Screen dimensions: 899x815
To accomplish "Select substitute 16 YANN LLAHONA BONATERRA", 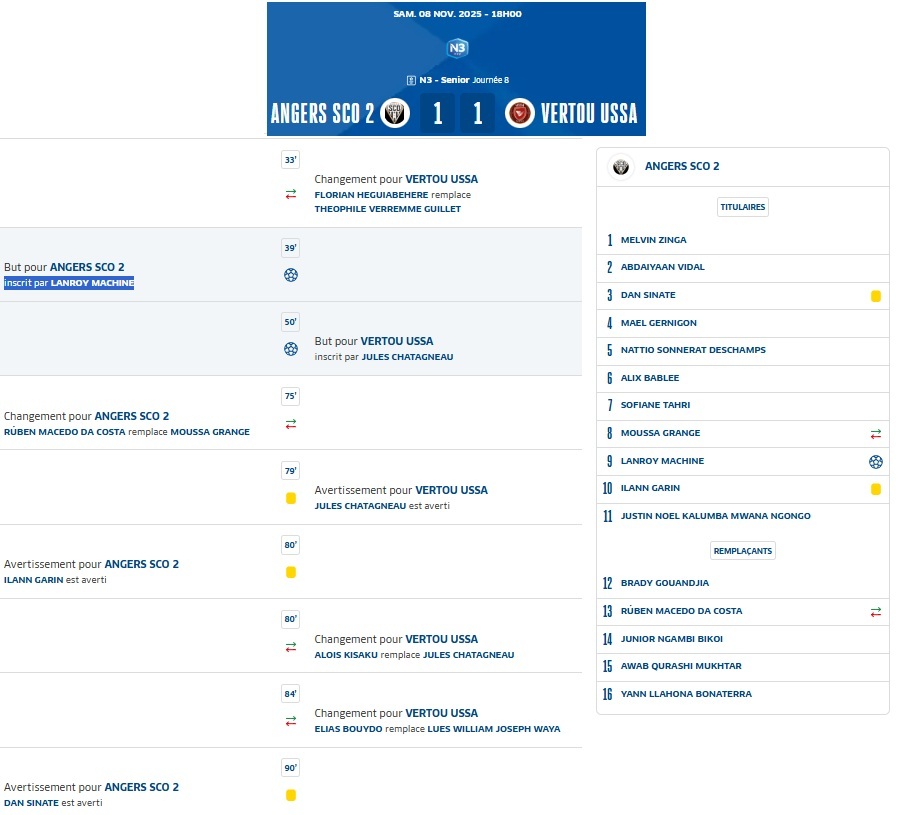I will coord(742,694).
